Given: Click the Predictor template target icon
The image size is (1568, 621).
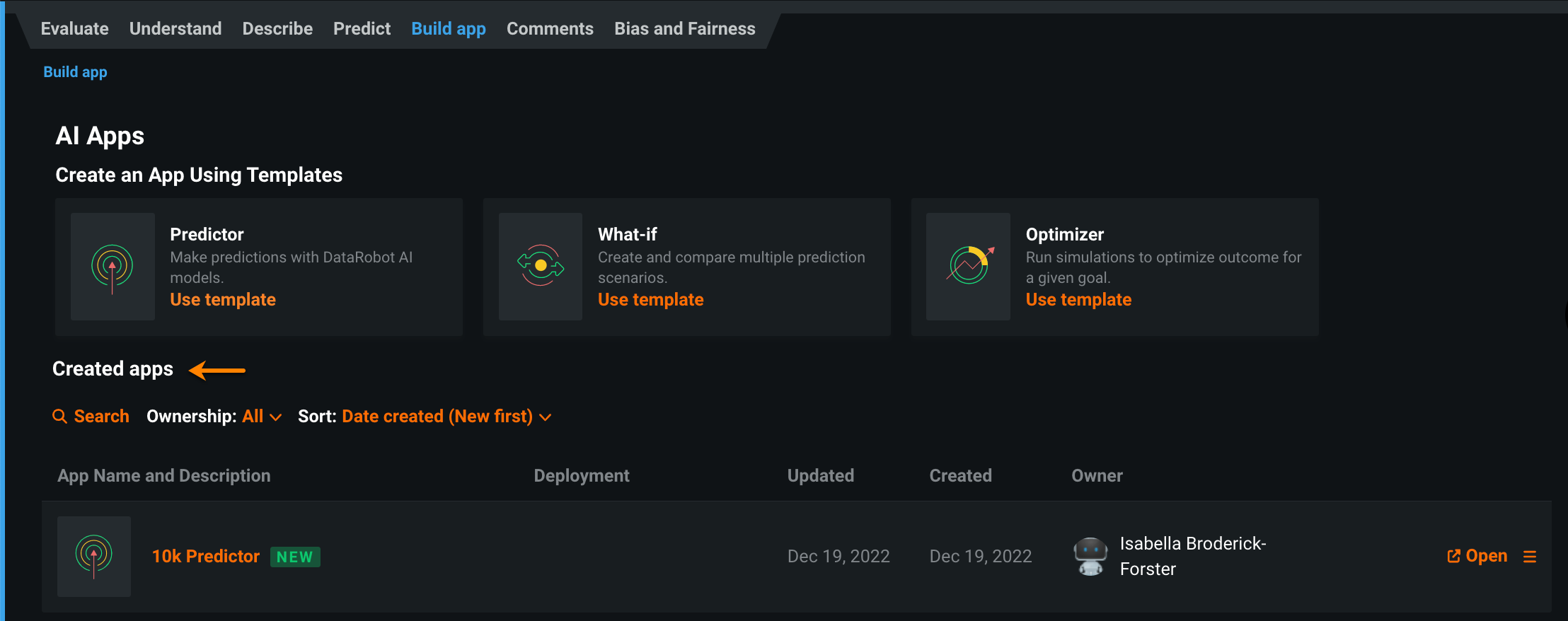Looking at the screenshot, I should [x=113, y=267].
